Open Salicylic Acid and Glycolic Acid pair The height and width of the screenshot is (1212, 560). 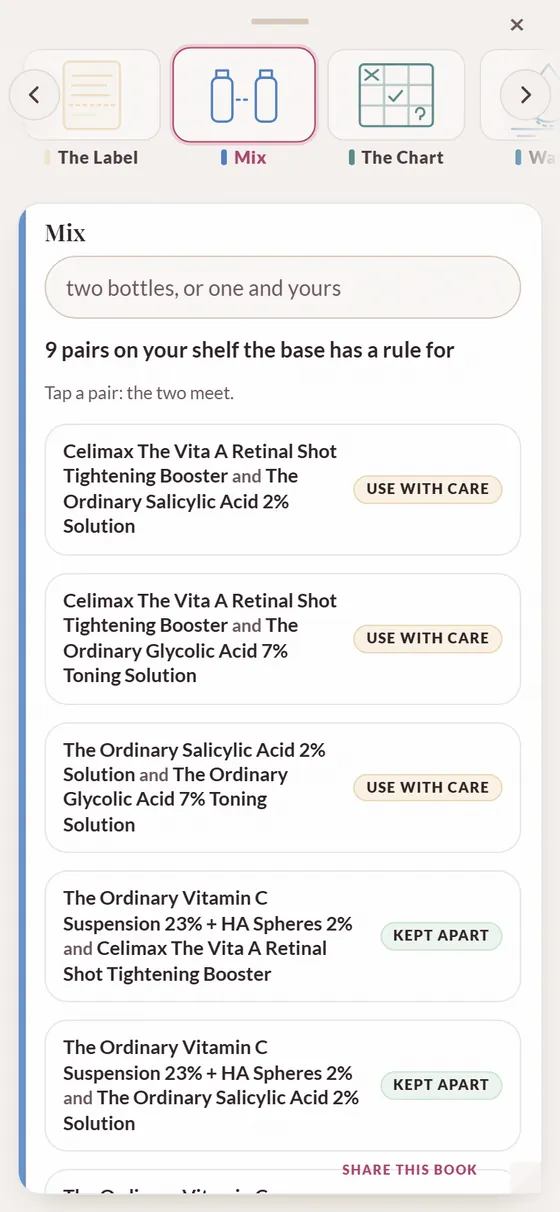pyautogui.click(x=283, y=787)
